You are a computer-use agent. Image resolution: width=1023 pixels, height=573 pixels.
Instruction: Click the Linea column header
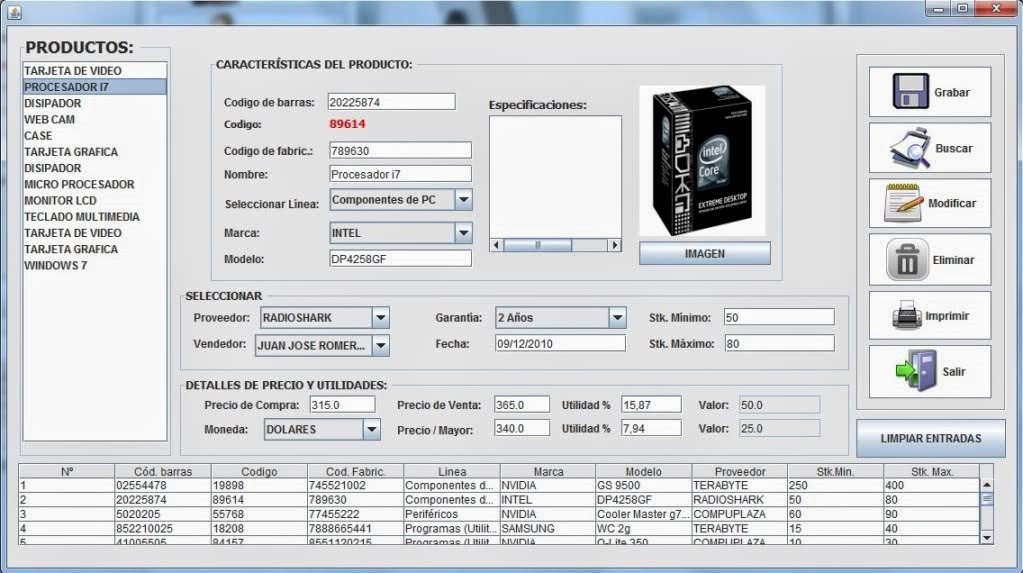[451, 471]
